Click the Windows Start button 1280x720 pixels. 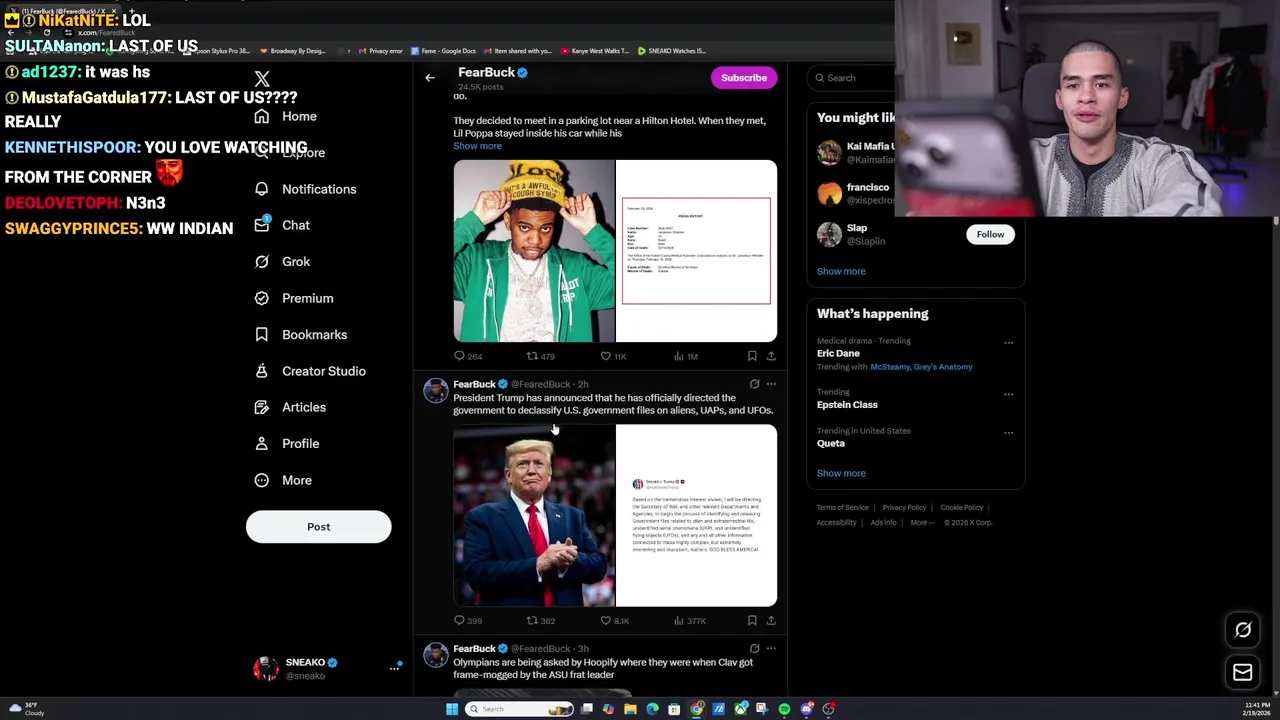452,709
